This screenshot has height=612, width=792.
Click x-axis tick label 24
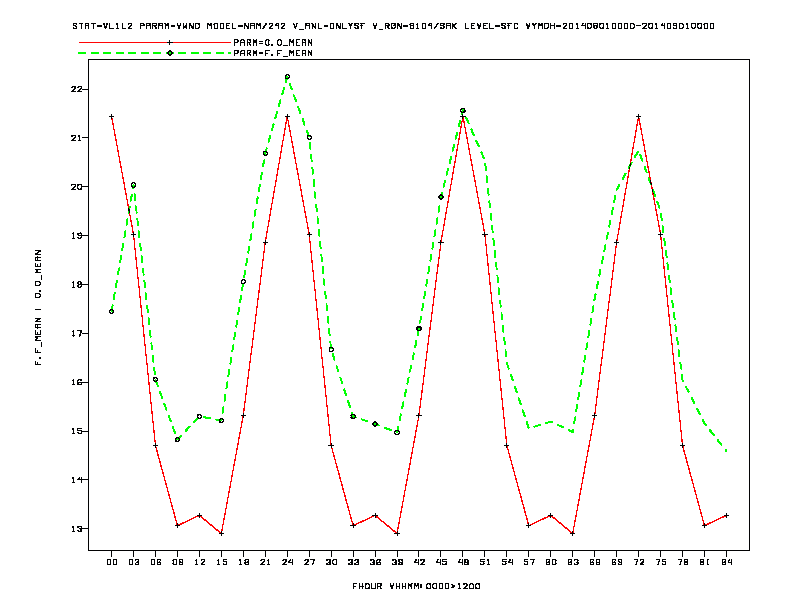[287, 562]
